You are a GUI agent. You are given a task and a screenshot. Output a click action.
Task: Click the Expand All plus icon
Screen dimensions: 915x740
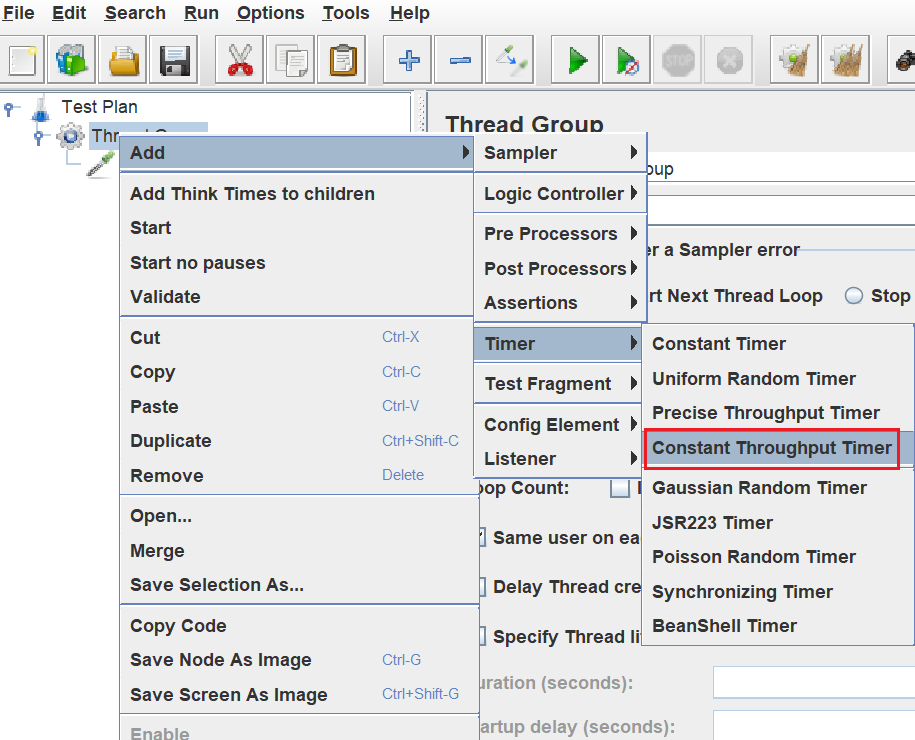point(408,60)
